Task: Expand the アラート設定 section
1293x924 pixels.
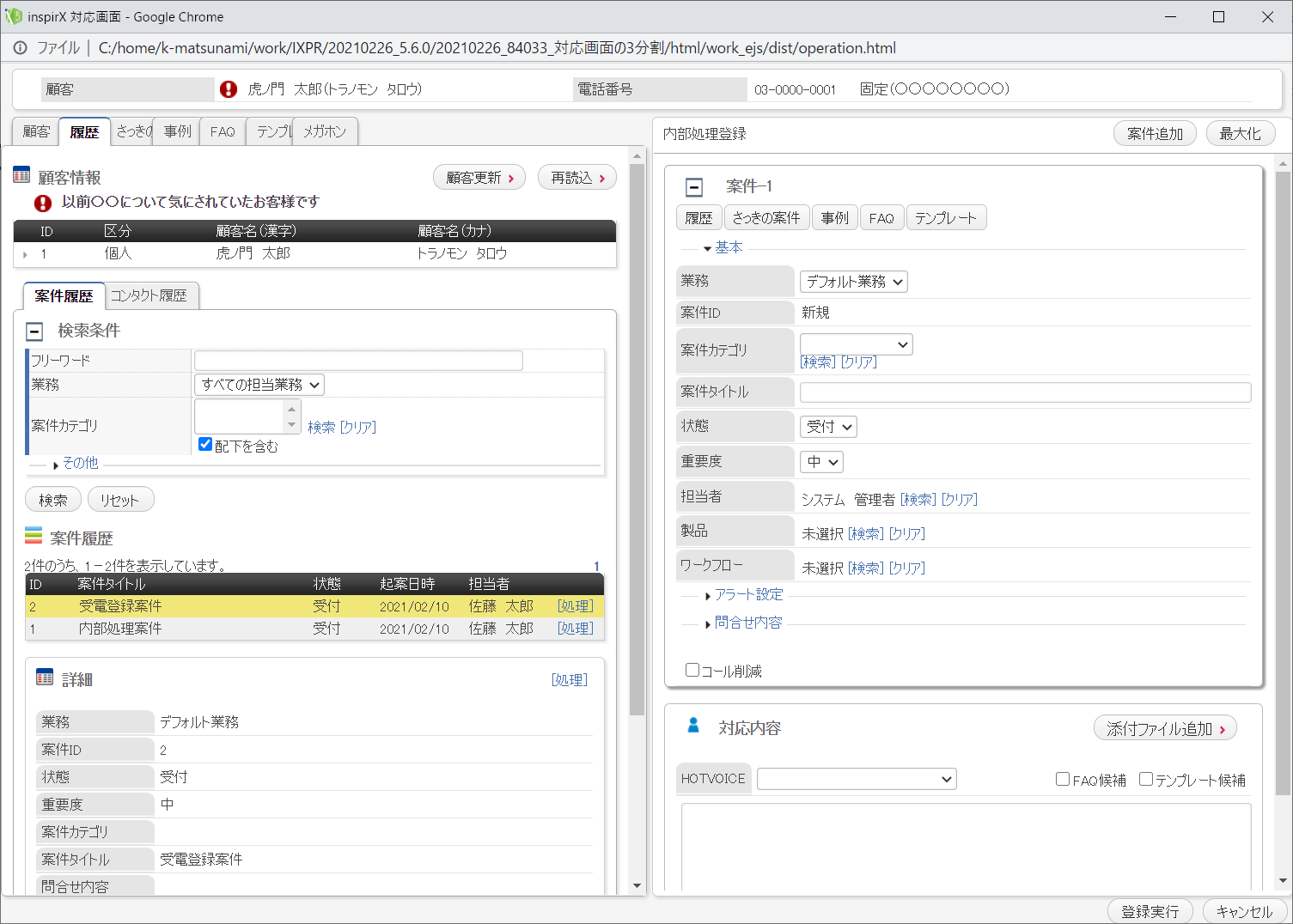Action: click(744, 595)
